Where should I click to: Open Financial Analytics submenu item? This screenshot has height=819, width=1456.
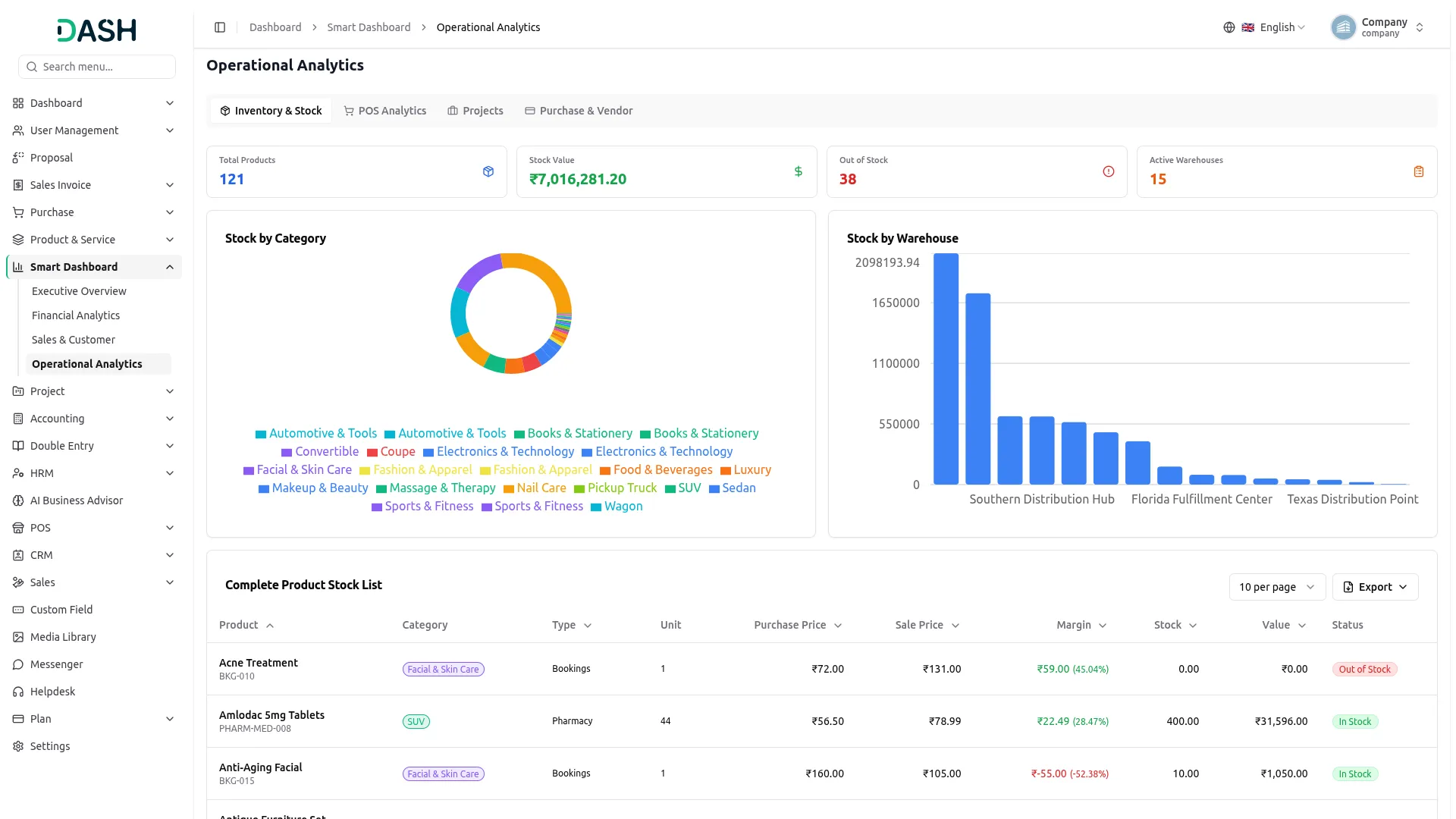76,315
